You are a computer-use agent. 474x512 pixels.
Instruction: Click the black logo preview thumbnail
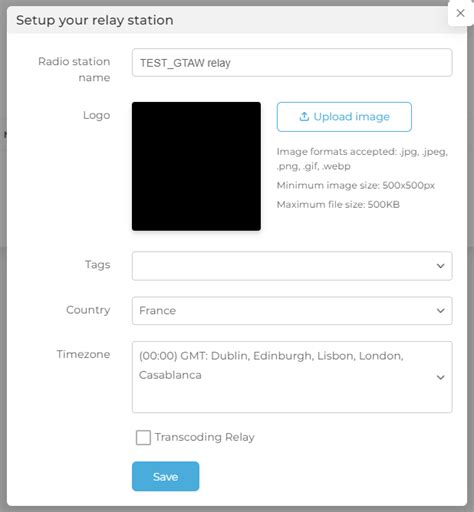196,166
